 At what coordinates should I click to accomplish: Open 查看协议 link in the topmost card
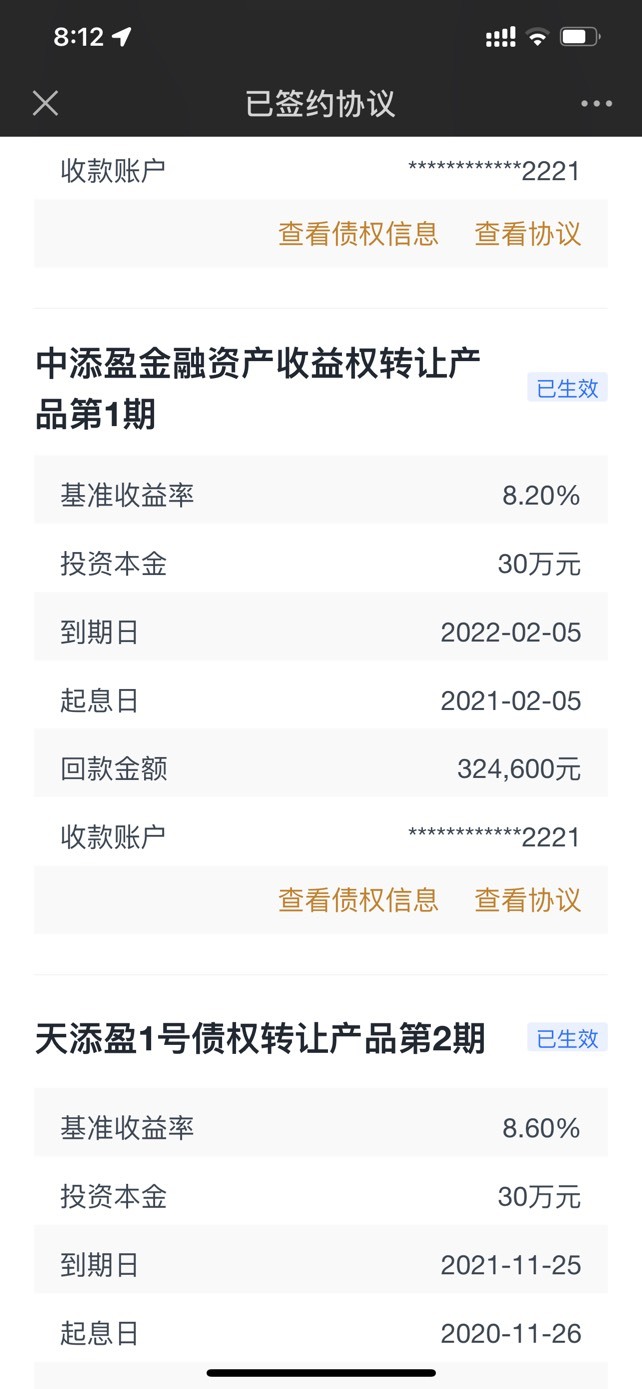click(x=527, y=234)
